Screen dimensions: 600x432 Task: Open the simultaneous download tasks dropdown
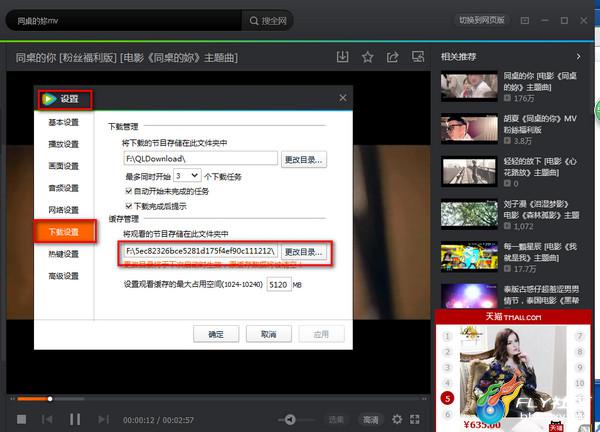pos(187,176)
